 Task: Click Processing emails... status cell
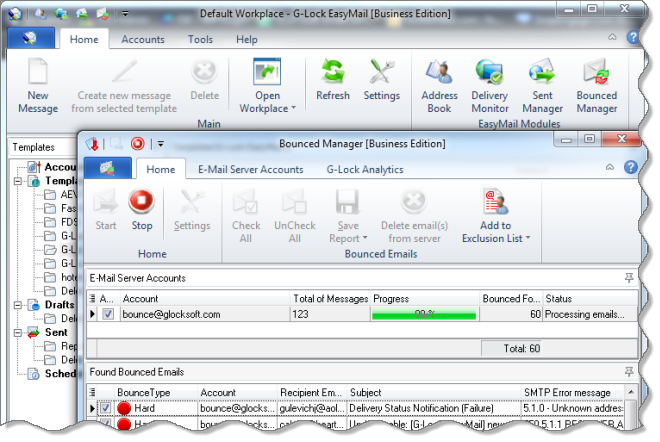590,314
